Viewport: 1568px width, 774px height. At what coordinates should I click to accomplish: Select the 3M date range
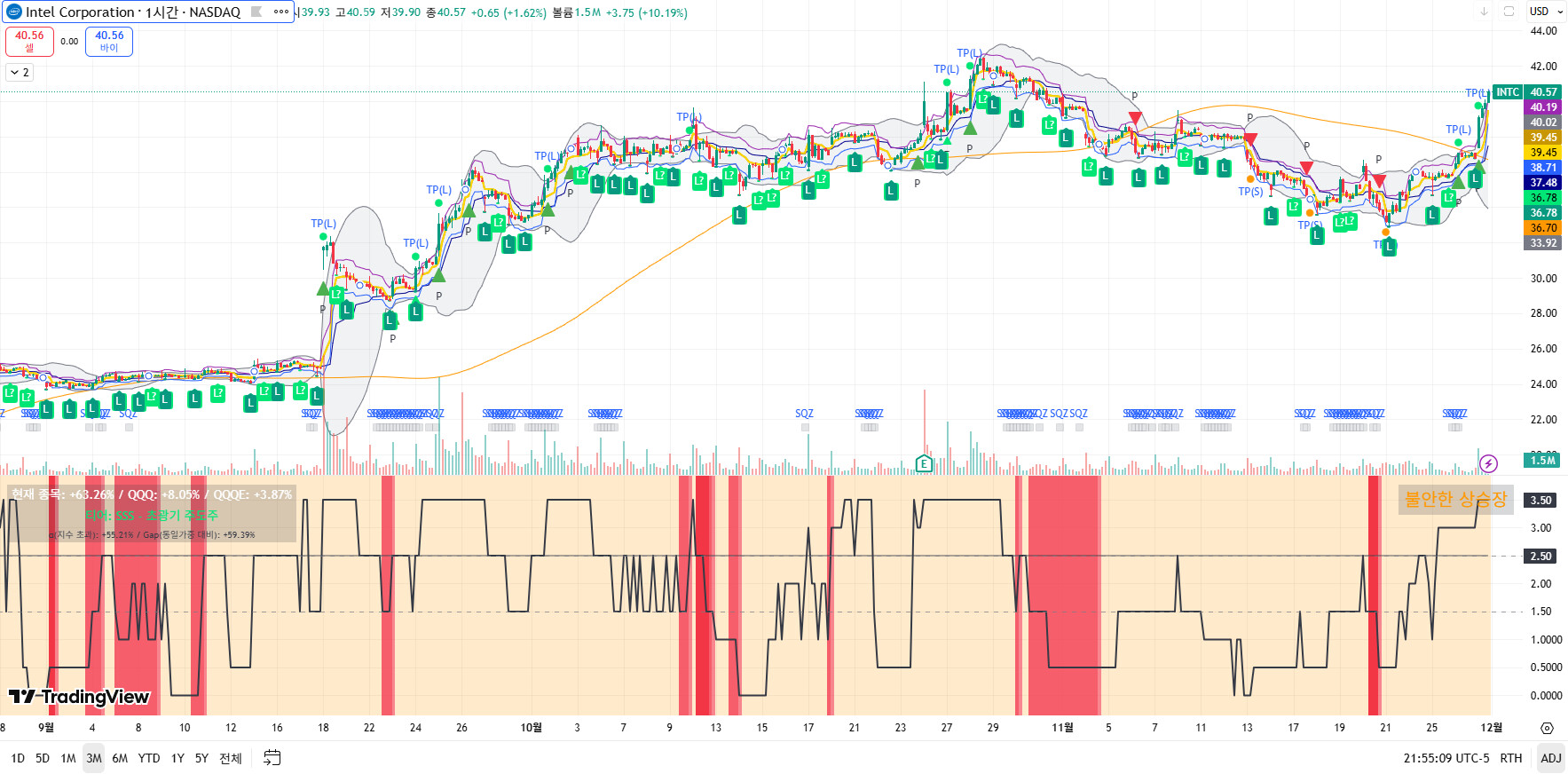(94, 758)
